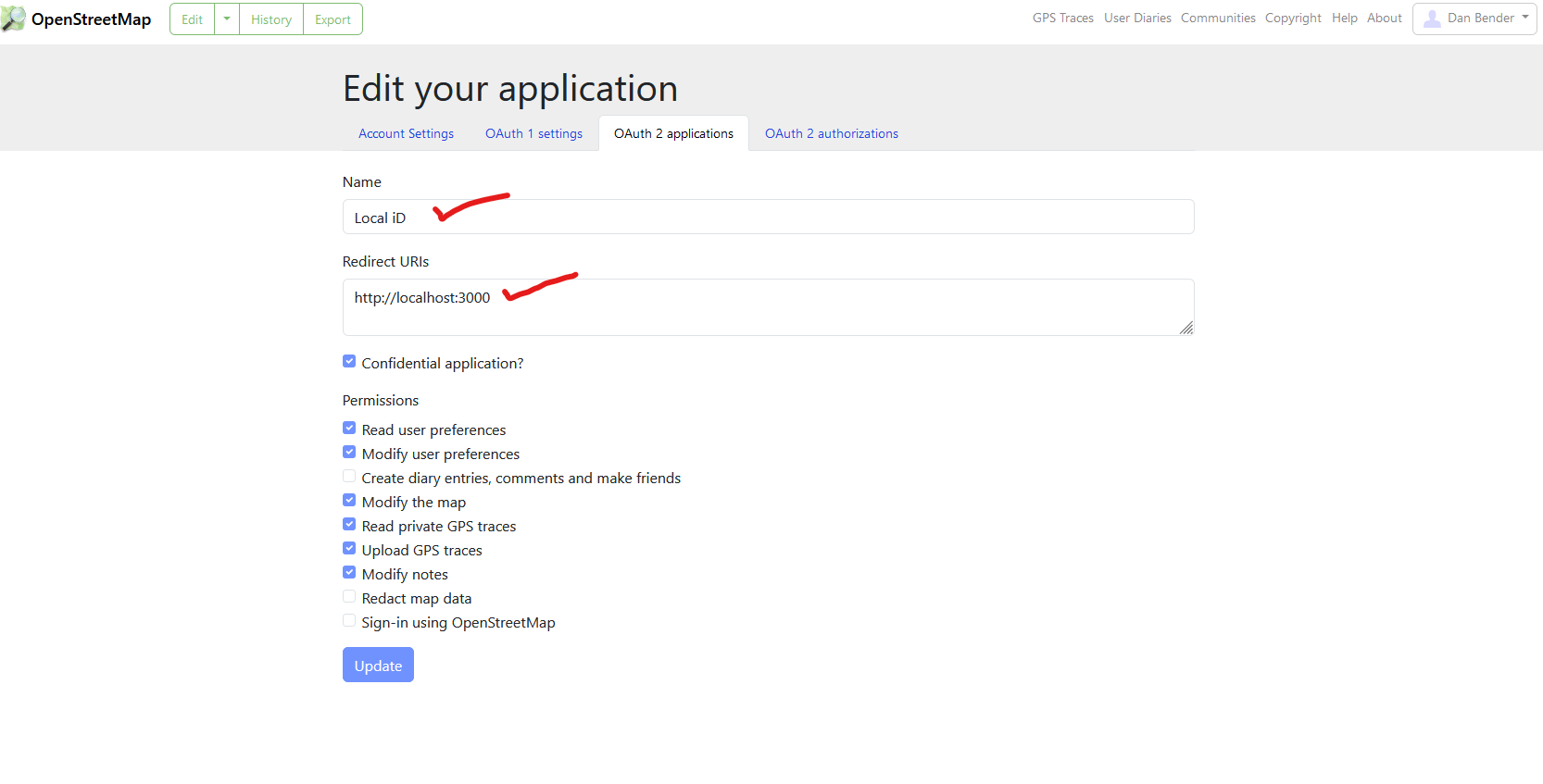Check Sign-in using OpenStreetMap option
This screenshot has width=1543, height=784.
pos(349,621)
